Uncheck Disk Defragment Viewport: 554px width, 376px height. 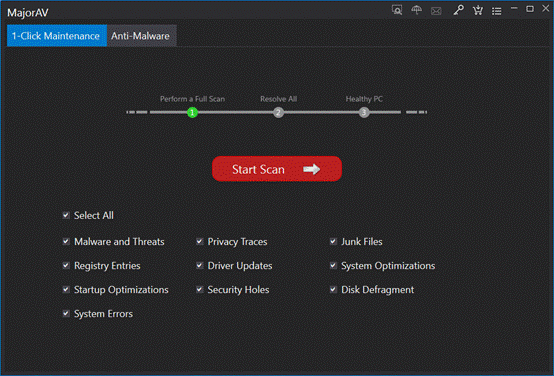click(333, 289)
